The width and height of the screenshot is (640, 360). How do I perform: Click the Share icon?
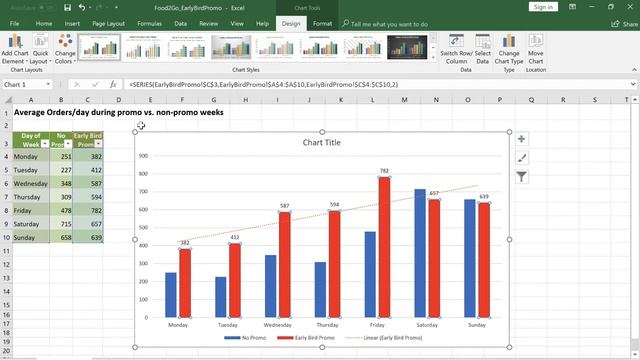(x=615, y=24)
